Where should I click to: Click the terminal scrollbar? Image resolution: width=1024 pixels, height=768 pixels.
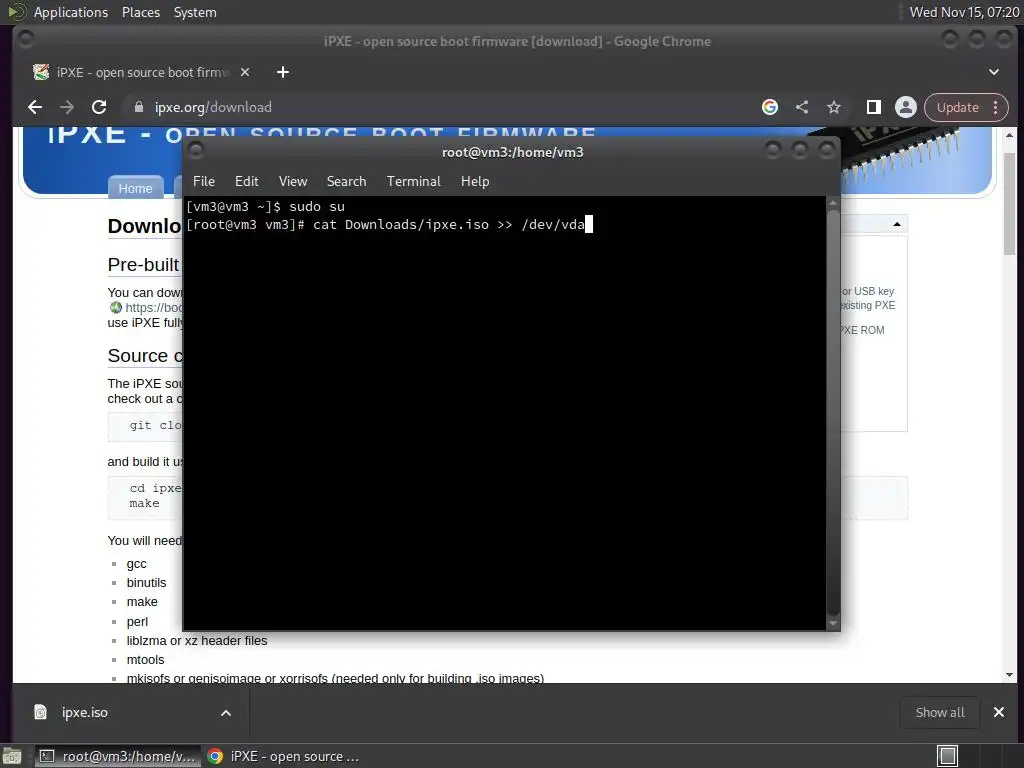833,411
